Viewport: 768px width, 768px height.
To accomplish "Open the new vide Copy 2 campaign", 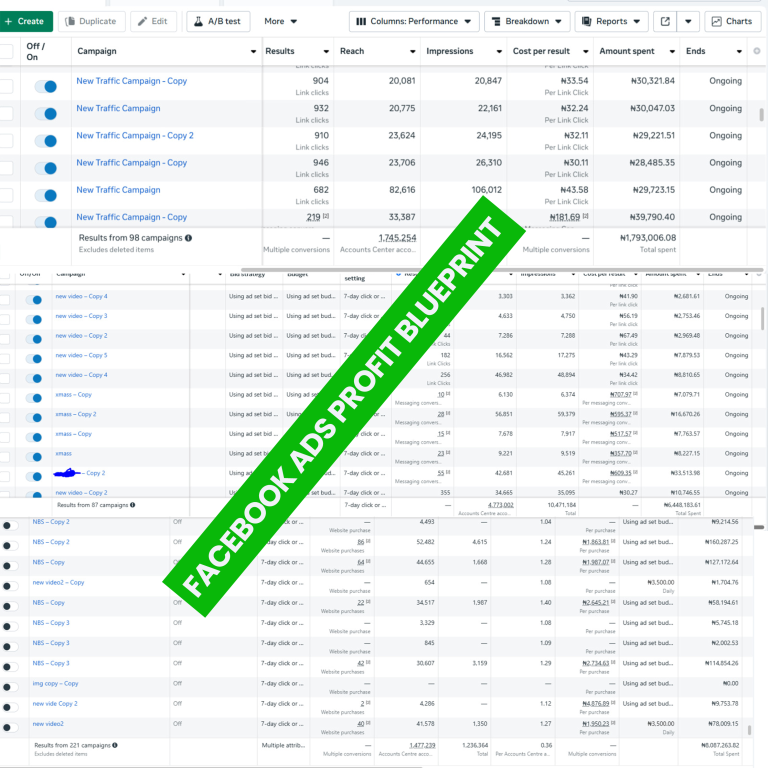I will coord(55,703).
